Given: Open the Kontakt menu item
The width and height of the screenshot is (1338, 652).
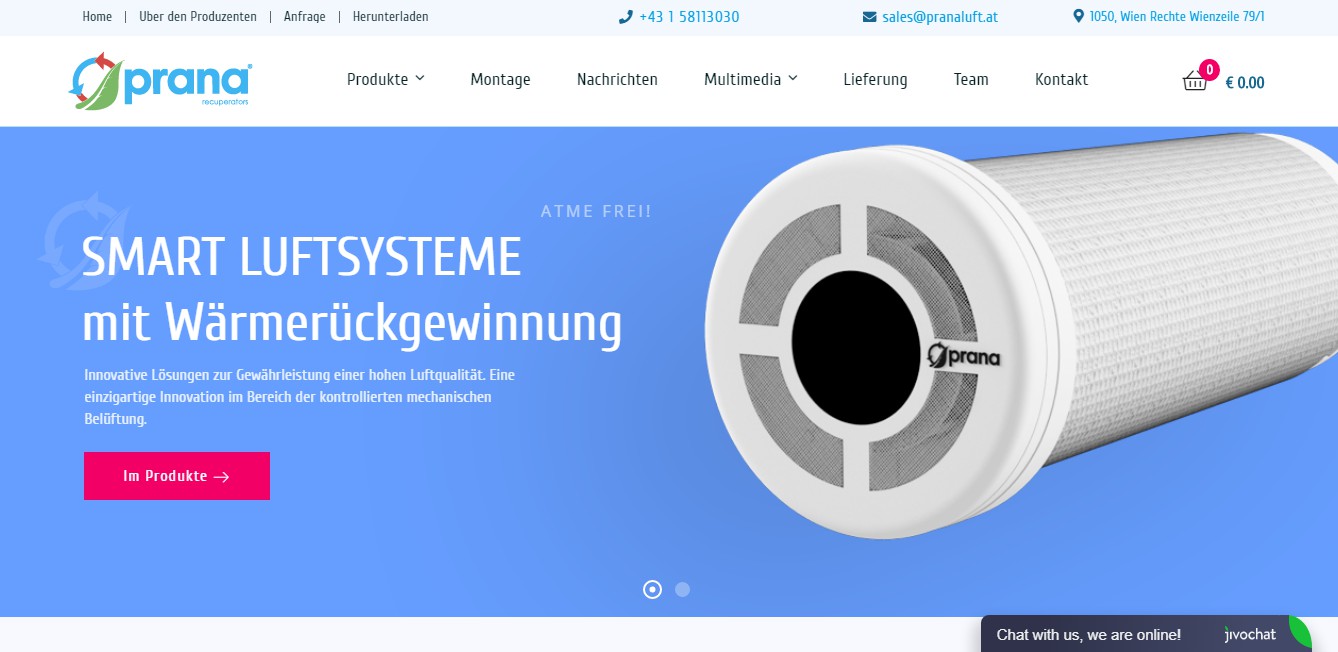Looking at the screenshot, I should tap(1061, 80).
